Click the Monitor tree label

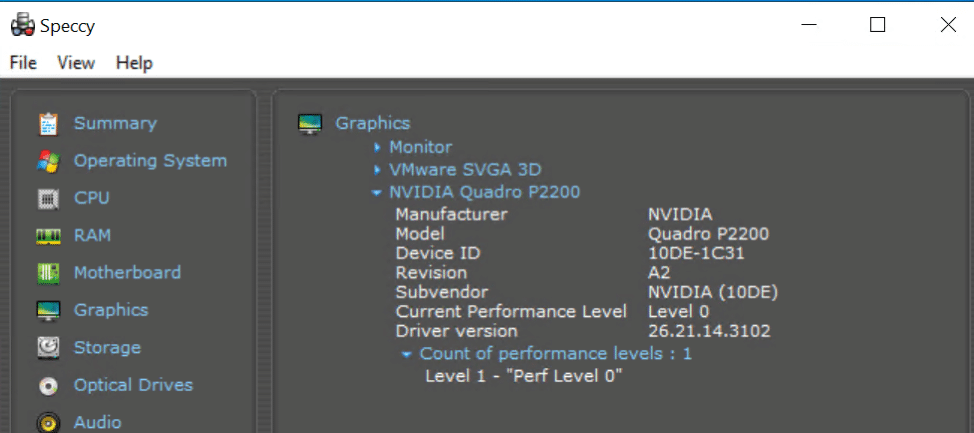click(x=421, y=147)
